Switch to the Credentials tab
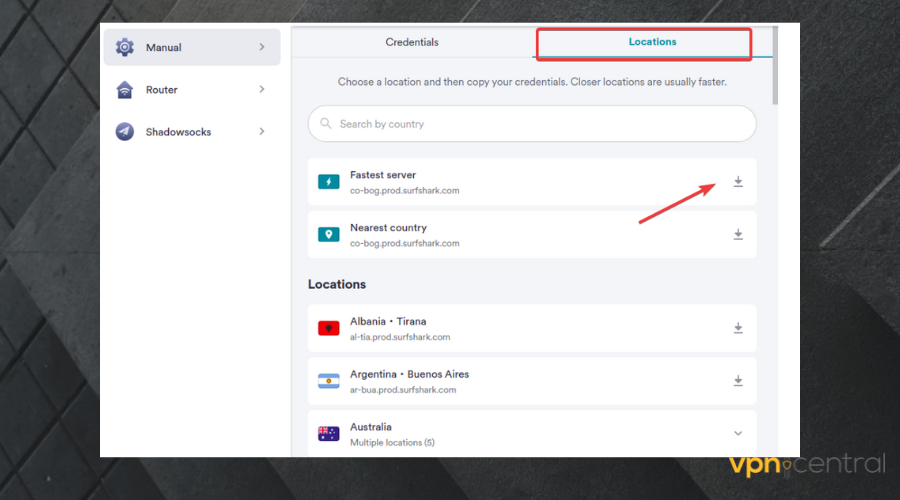Screen dimensions: 900x500 (x=412, y=43)
